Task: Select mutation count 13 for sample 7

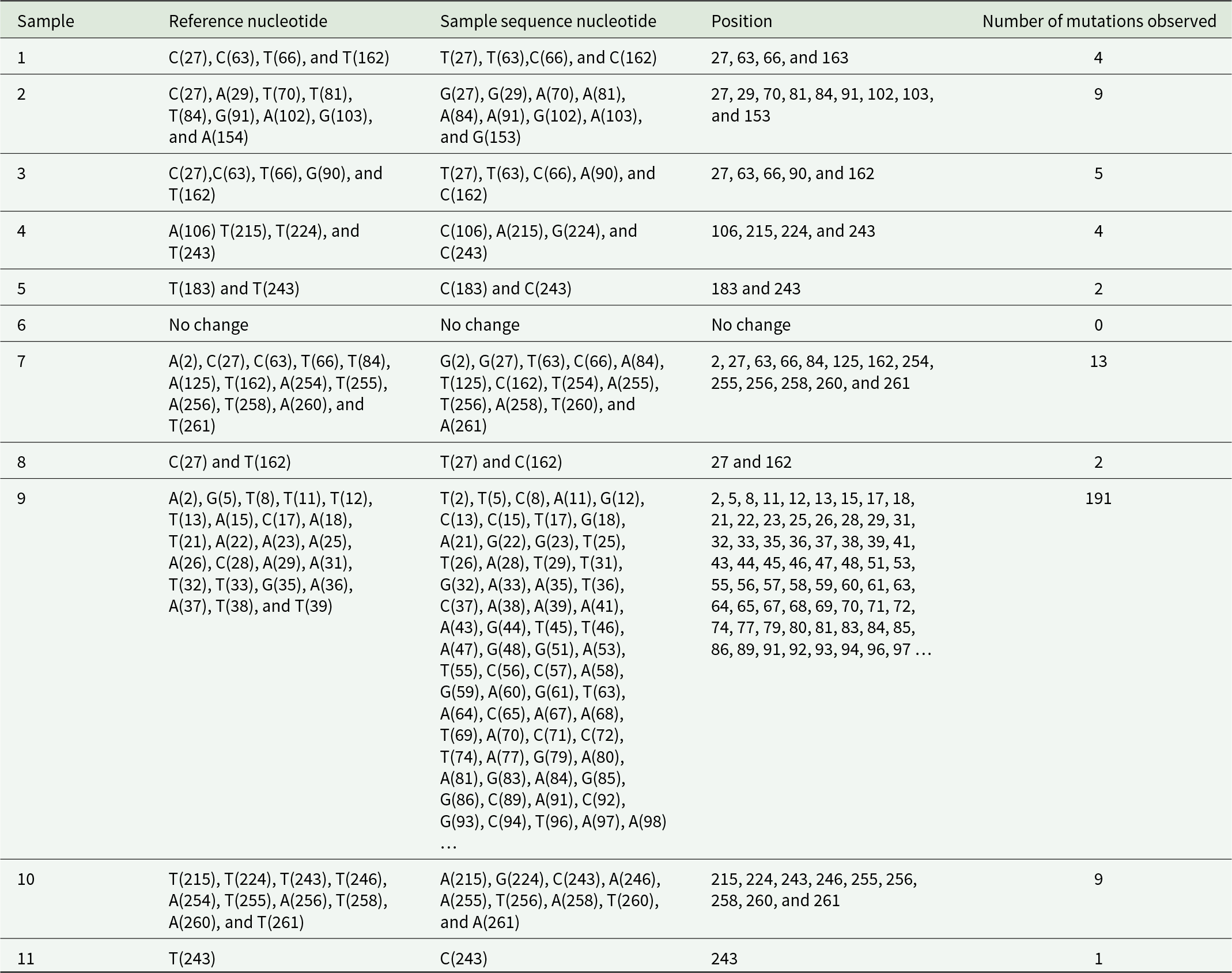Action: coord(1098,361)
